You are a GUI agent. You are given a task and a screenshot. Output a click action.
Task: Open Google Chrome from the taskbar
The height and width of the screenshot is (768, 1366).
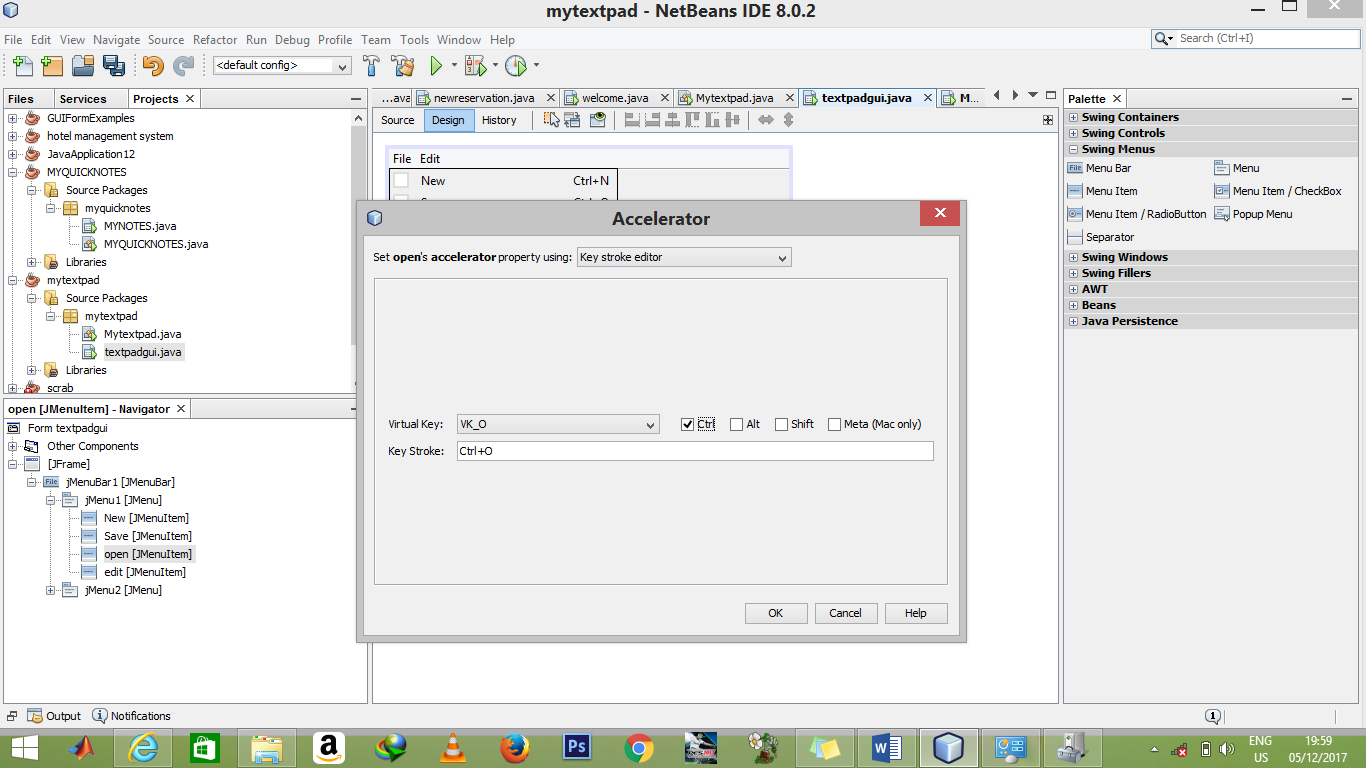click(639, 748)
